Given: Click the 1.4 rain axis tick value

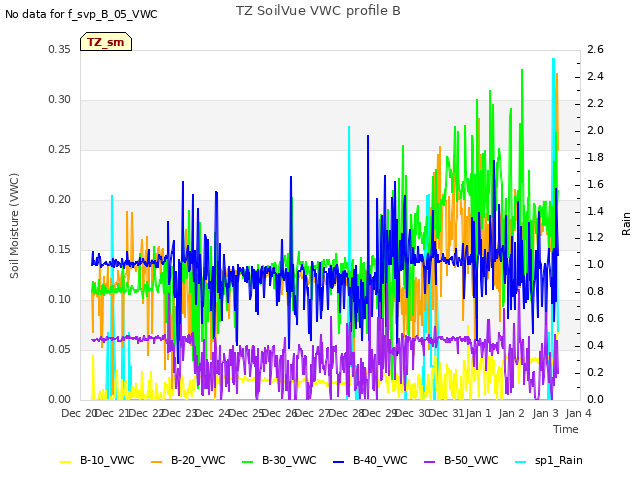Looking at the screenshot, I should point(596,211).
